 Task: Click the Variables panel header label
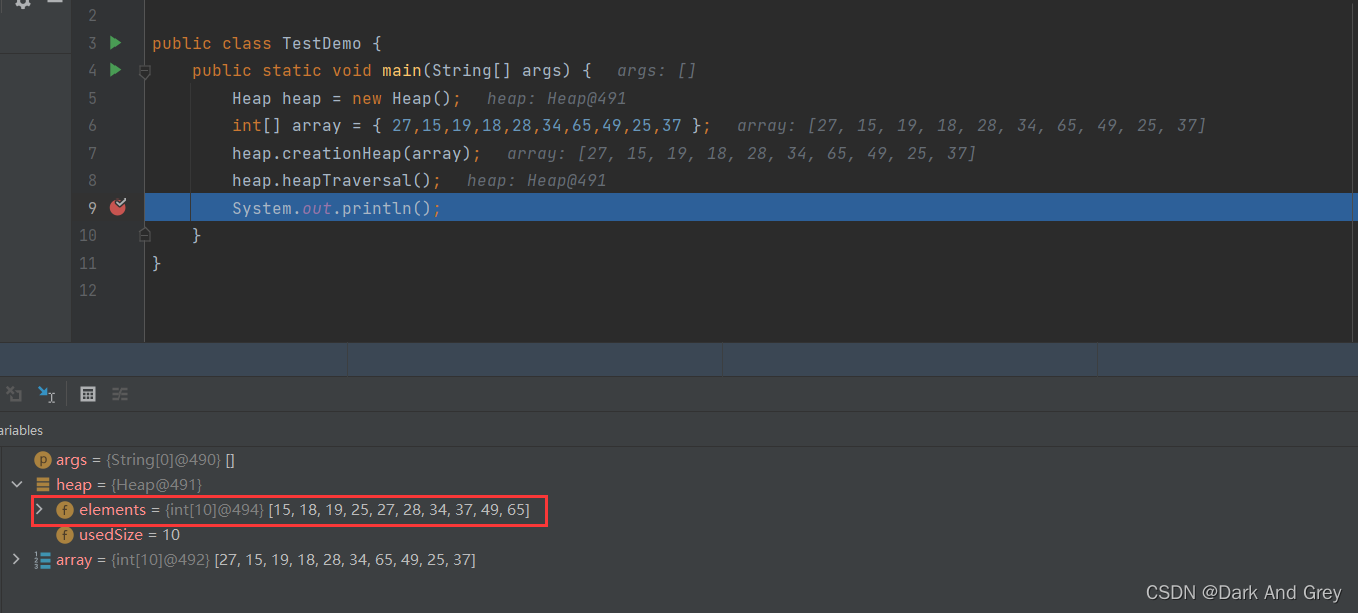(x=21, y=430)
